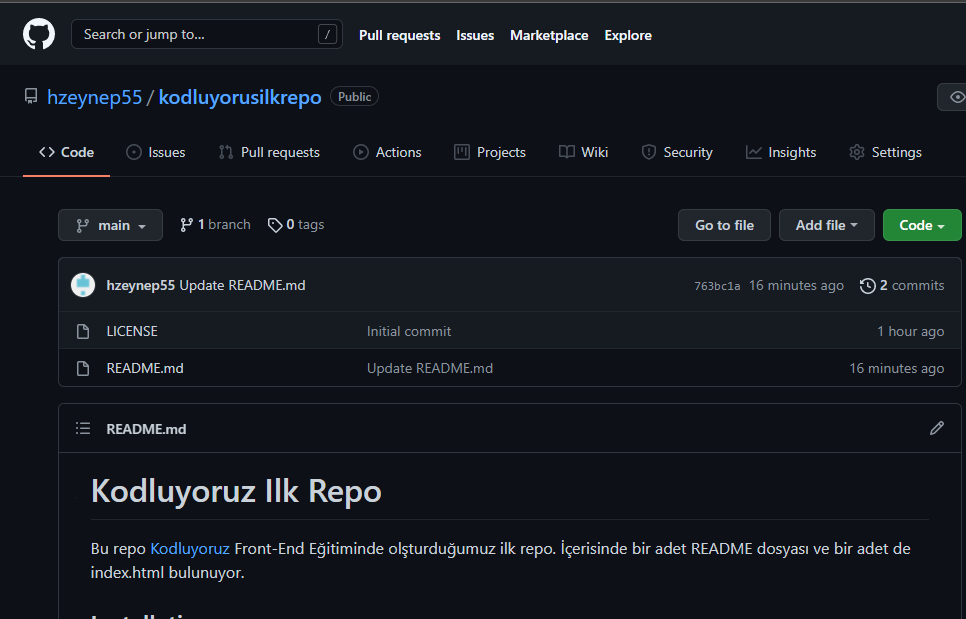Screen dimensions: 966x619
Task: Click the hzeynep55 avatar thumbnail
Action: click(x=83, y=285)
